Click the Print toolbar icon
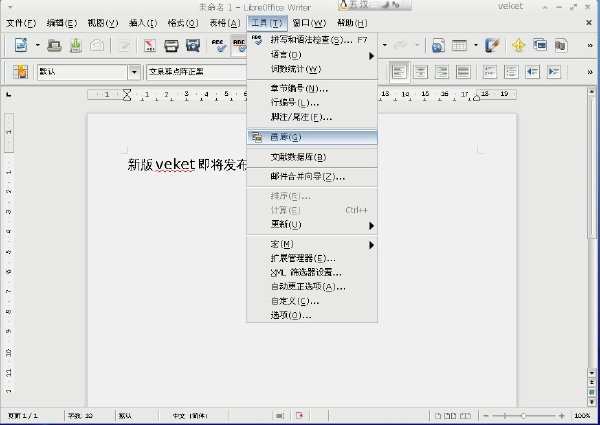Screen dimensions: 600x425 [x=171, y=46]
